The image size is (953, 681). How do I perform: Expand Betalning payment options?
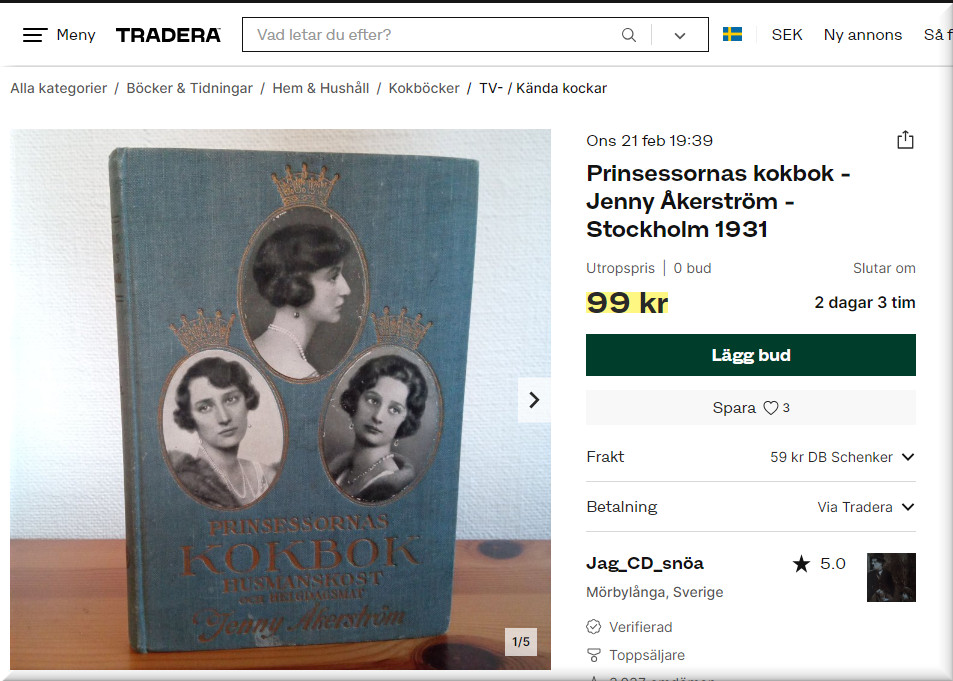pos(751,507)
